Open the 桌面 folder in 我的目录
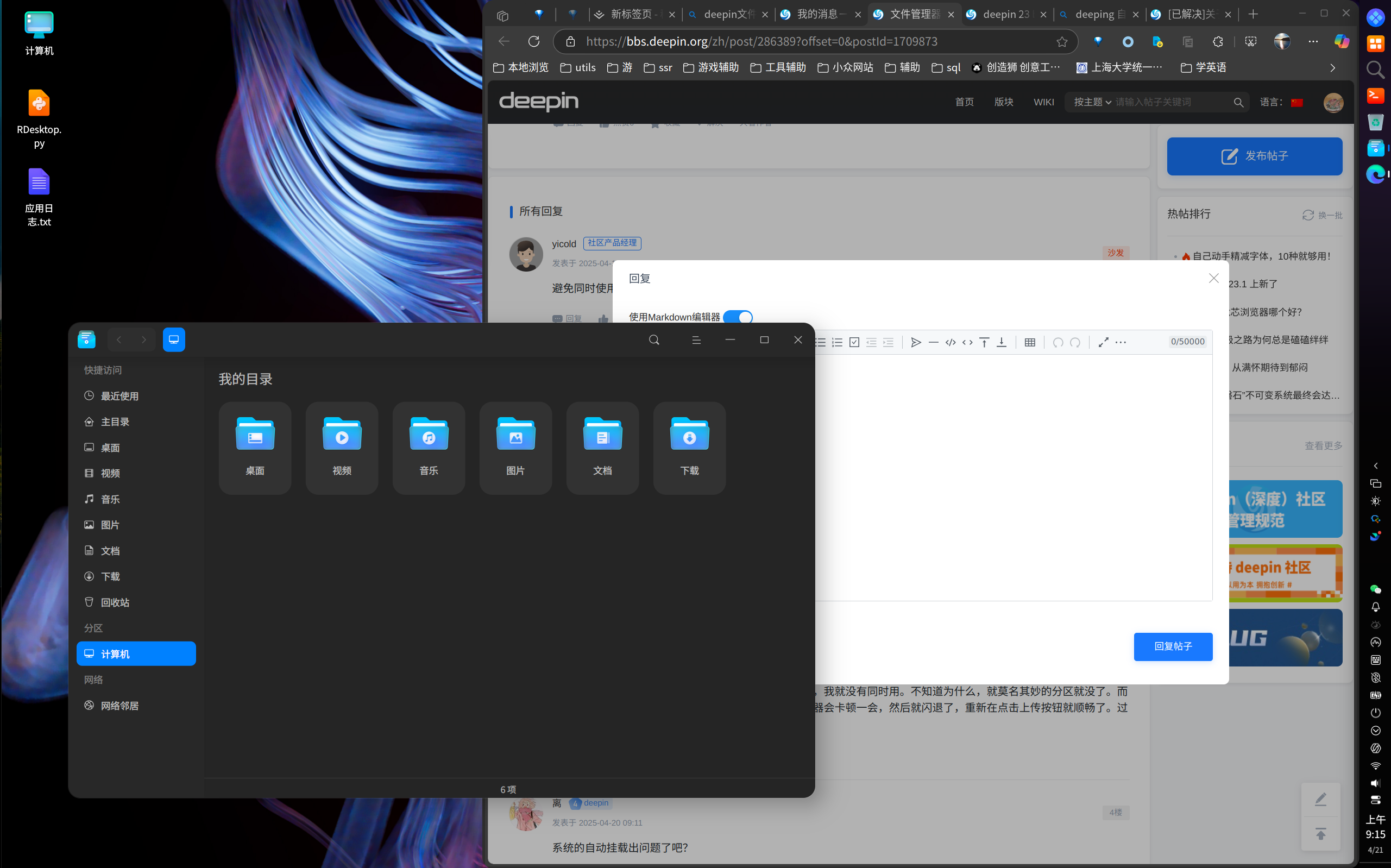Image resolution: width=1391 pixels, height=868 pixels. [255, 447]
